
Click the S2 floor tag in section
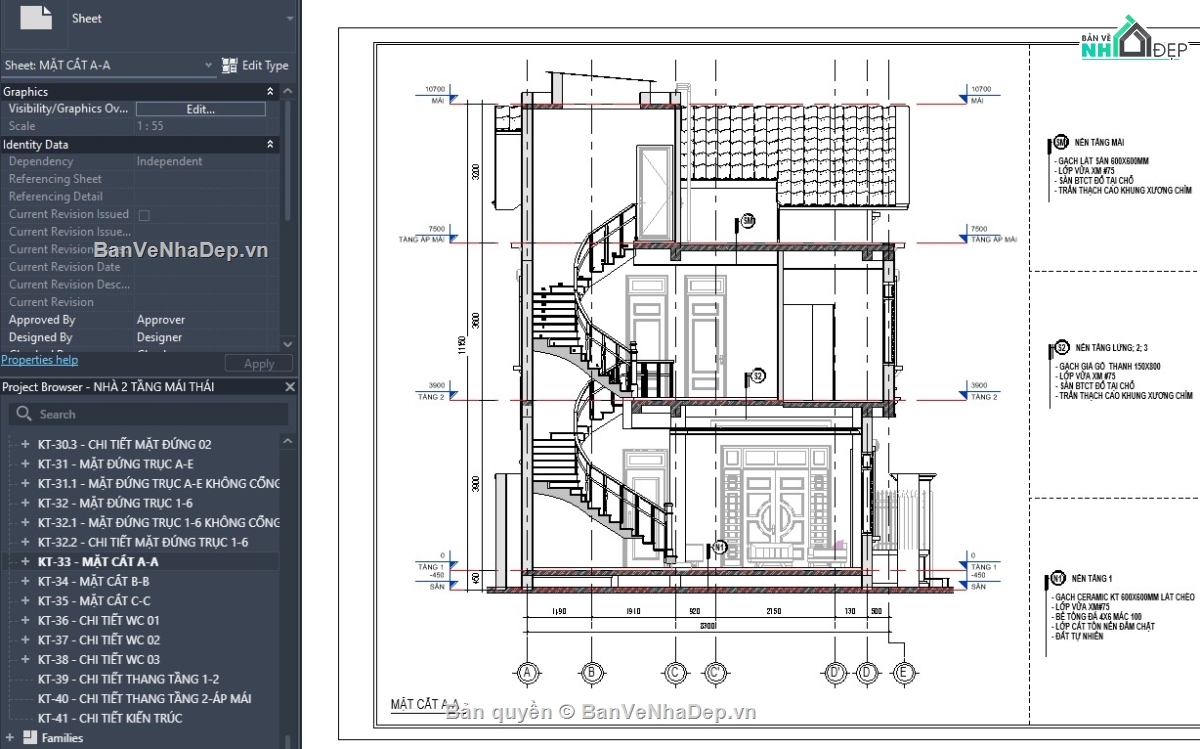pos(758,376)
